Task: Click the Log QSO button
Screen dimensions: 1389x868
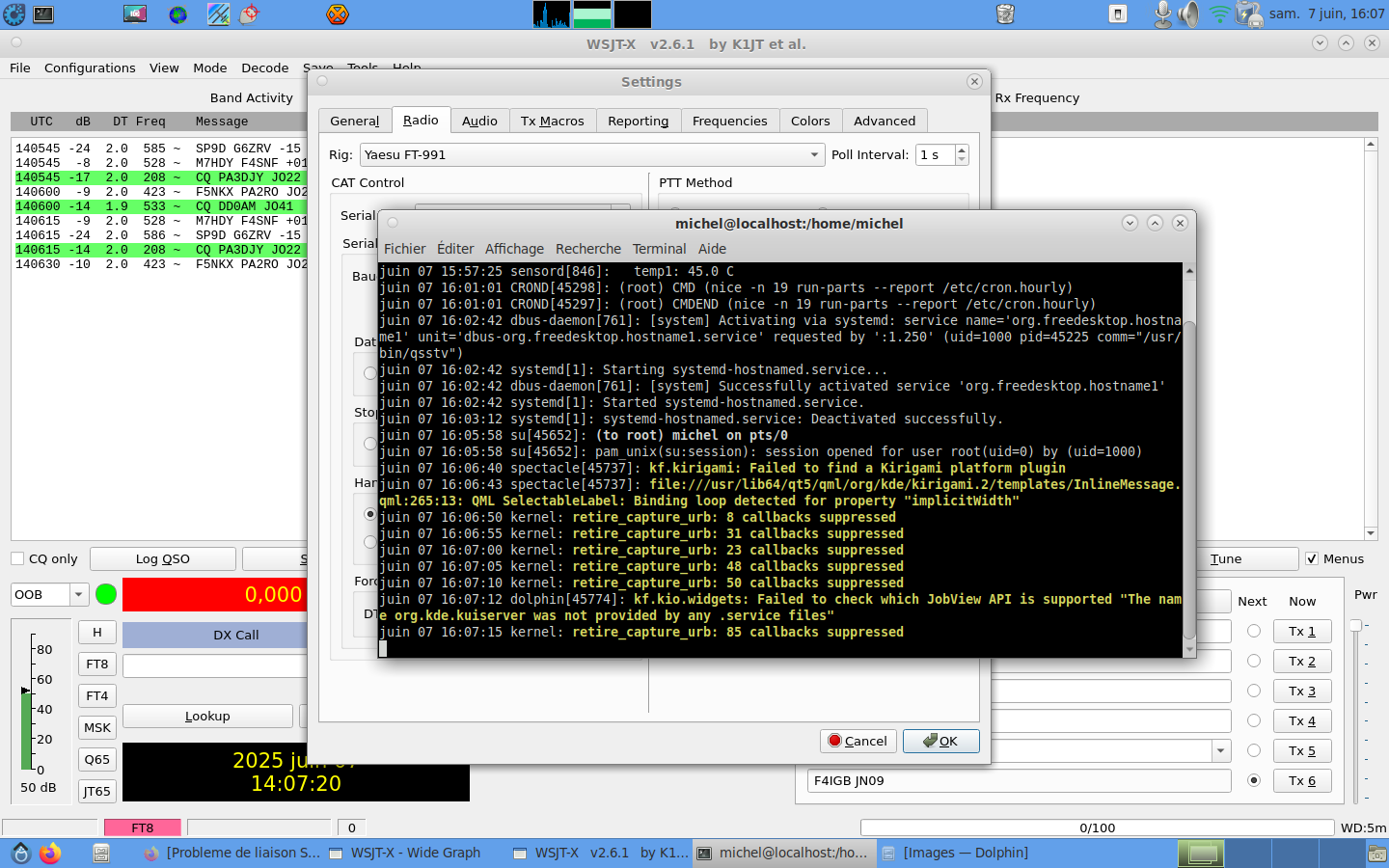Action: tap(163, 558)
